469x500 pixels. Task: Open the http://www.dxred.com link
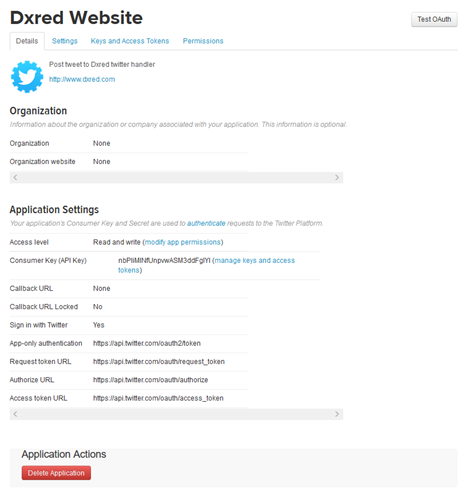(x=82, y=79)
